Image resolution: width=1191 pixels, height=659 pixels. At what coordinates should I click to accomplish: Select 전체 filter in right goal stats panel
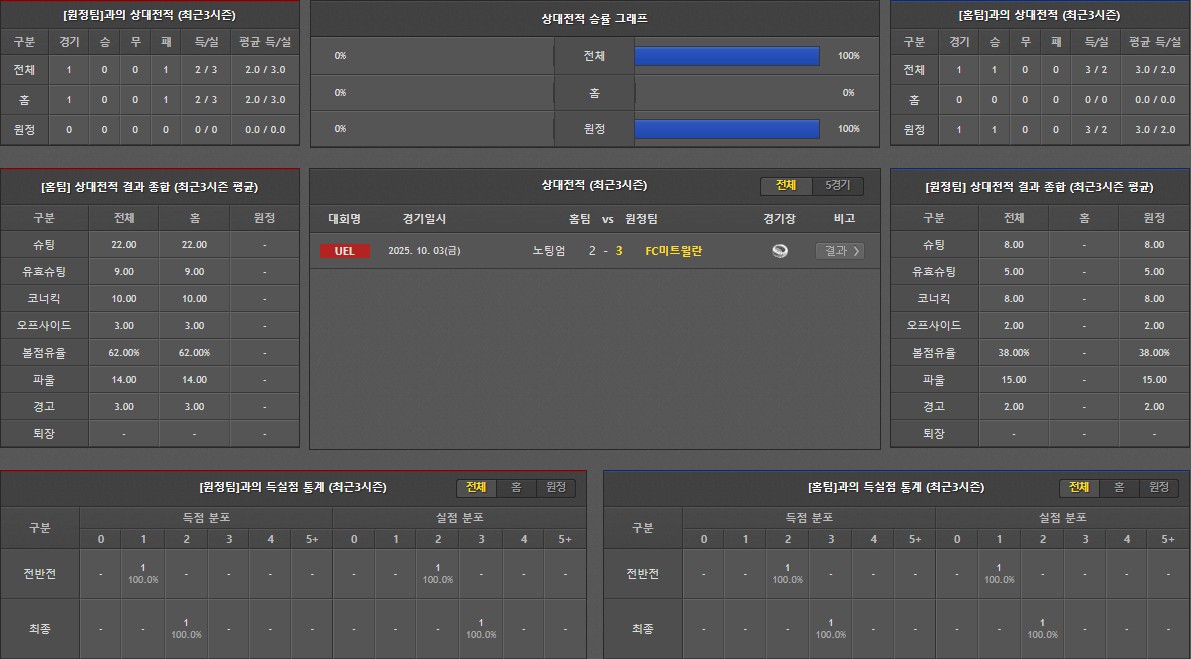point(1079,487)
